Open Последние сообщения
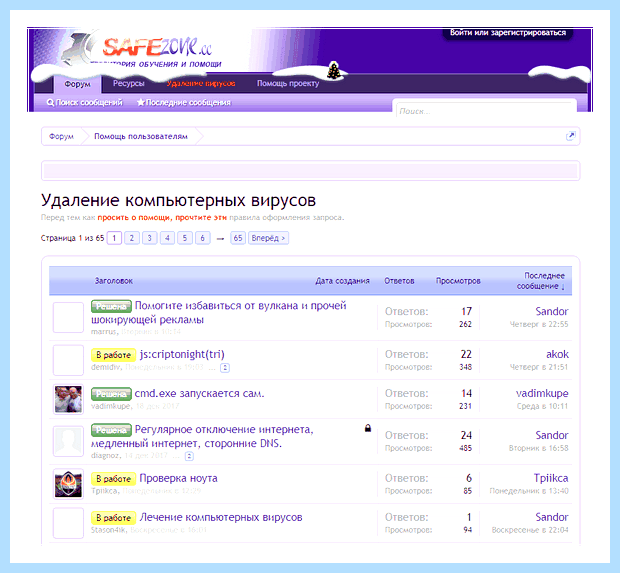The image size is (620, 573). pyautogui.click(x=184, y=102)
